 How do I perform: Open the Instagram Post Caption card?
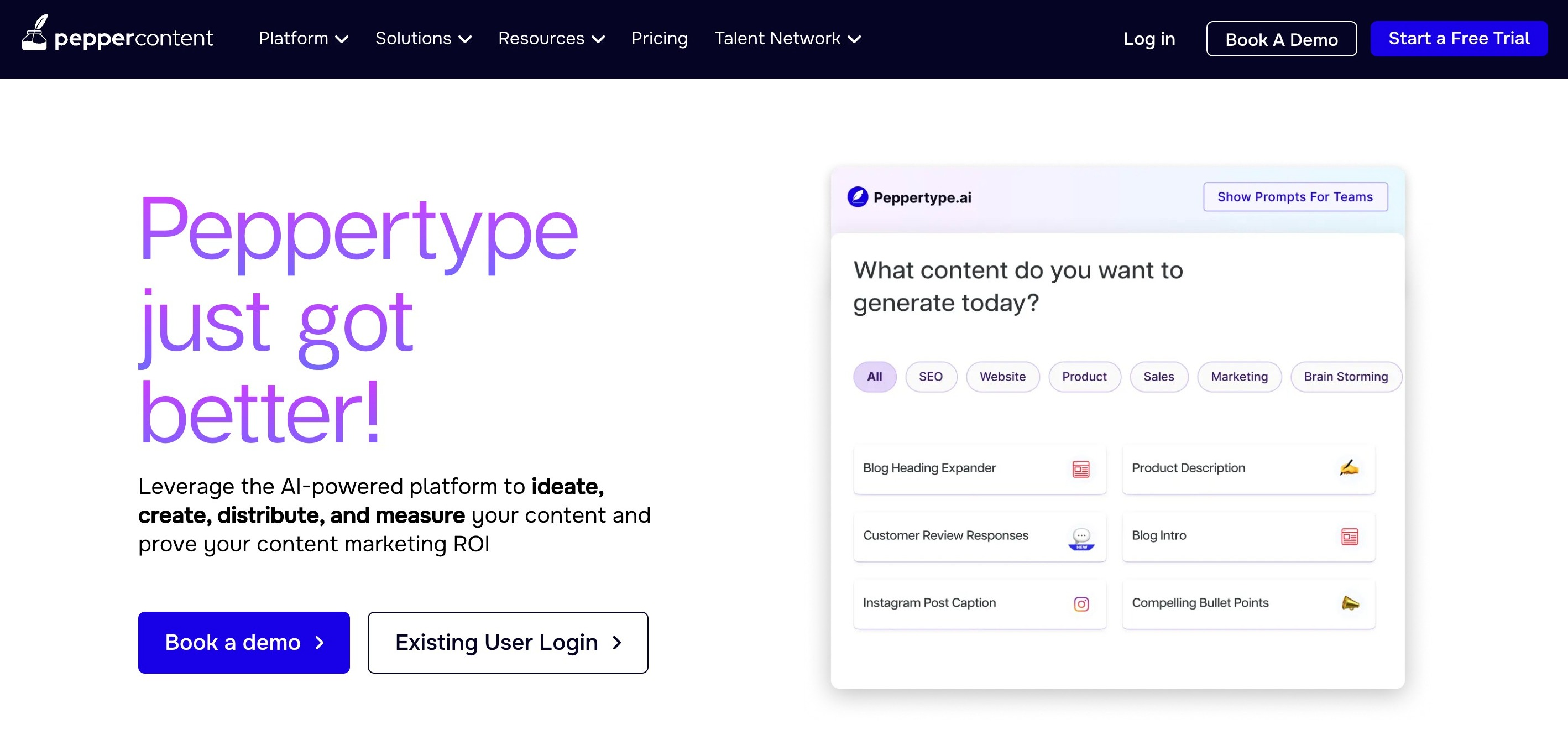pos(979,604)
